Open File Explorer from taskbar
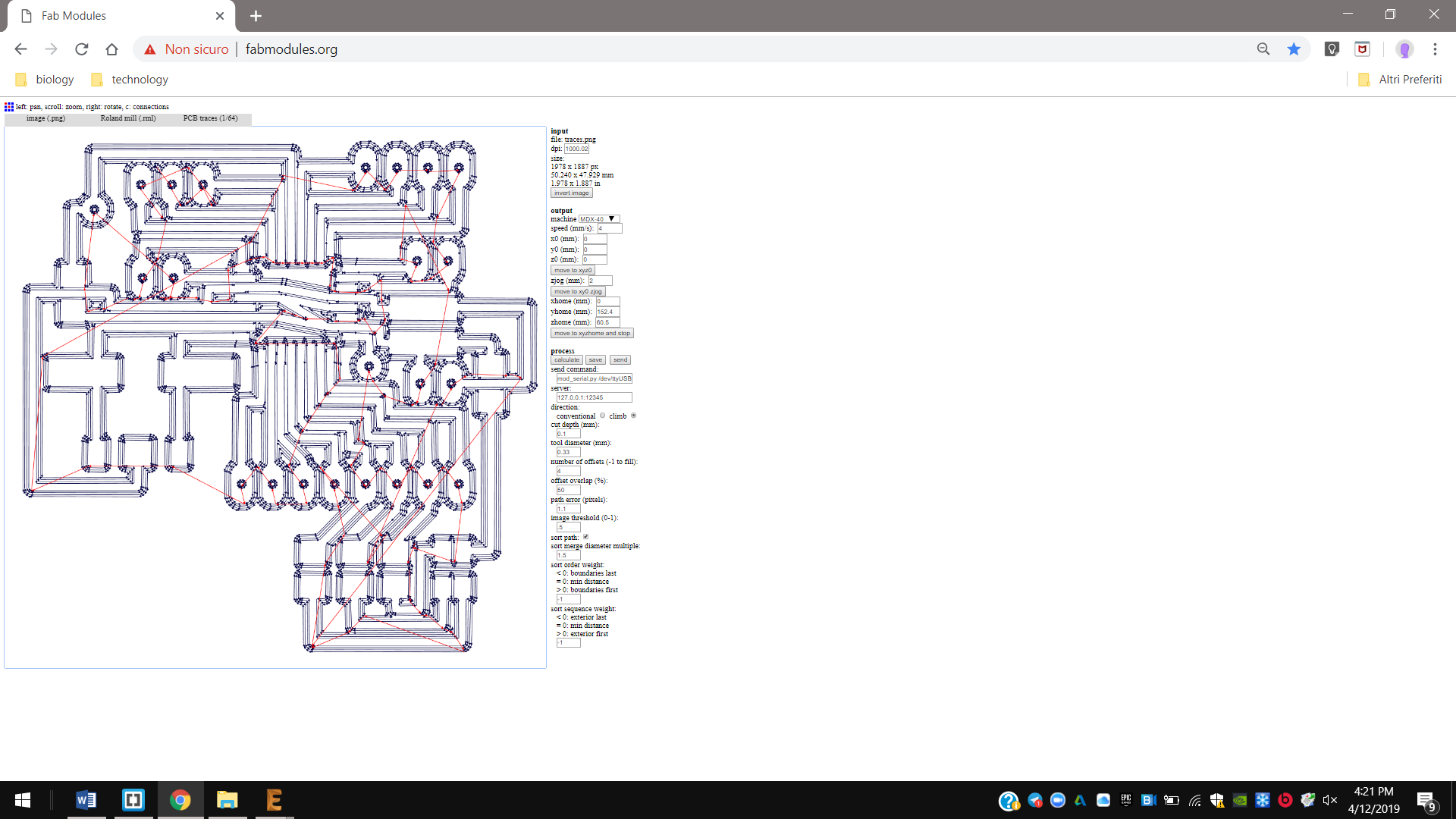 (x=227, y=800)
